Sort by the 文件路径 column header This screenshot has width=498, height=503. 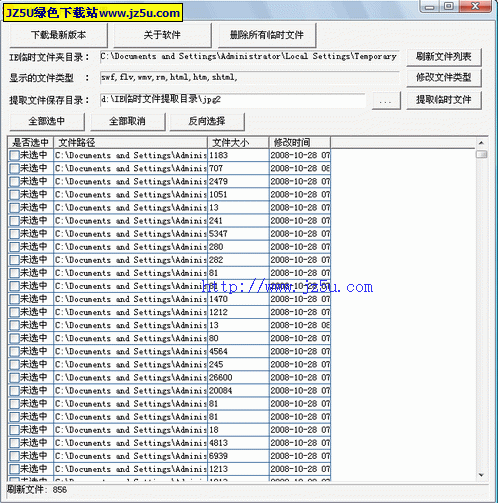coord(130,143)
